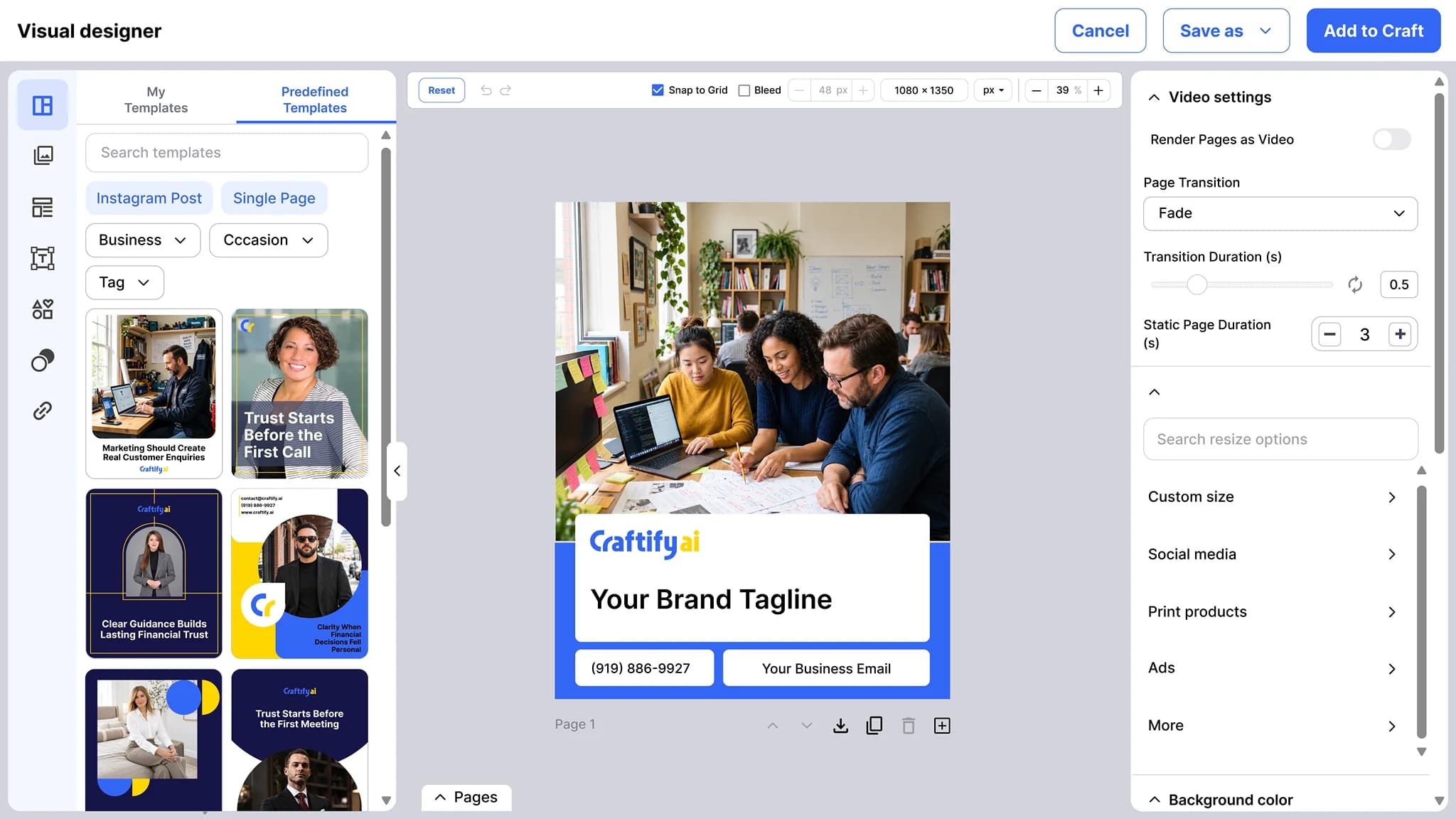
Task: Open the Save as dropdown button
Action: [1226, 31]
